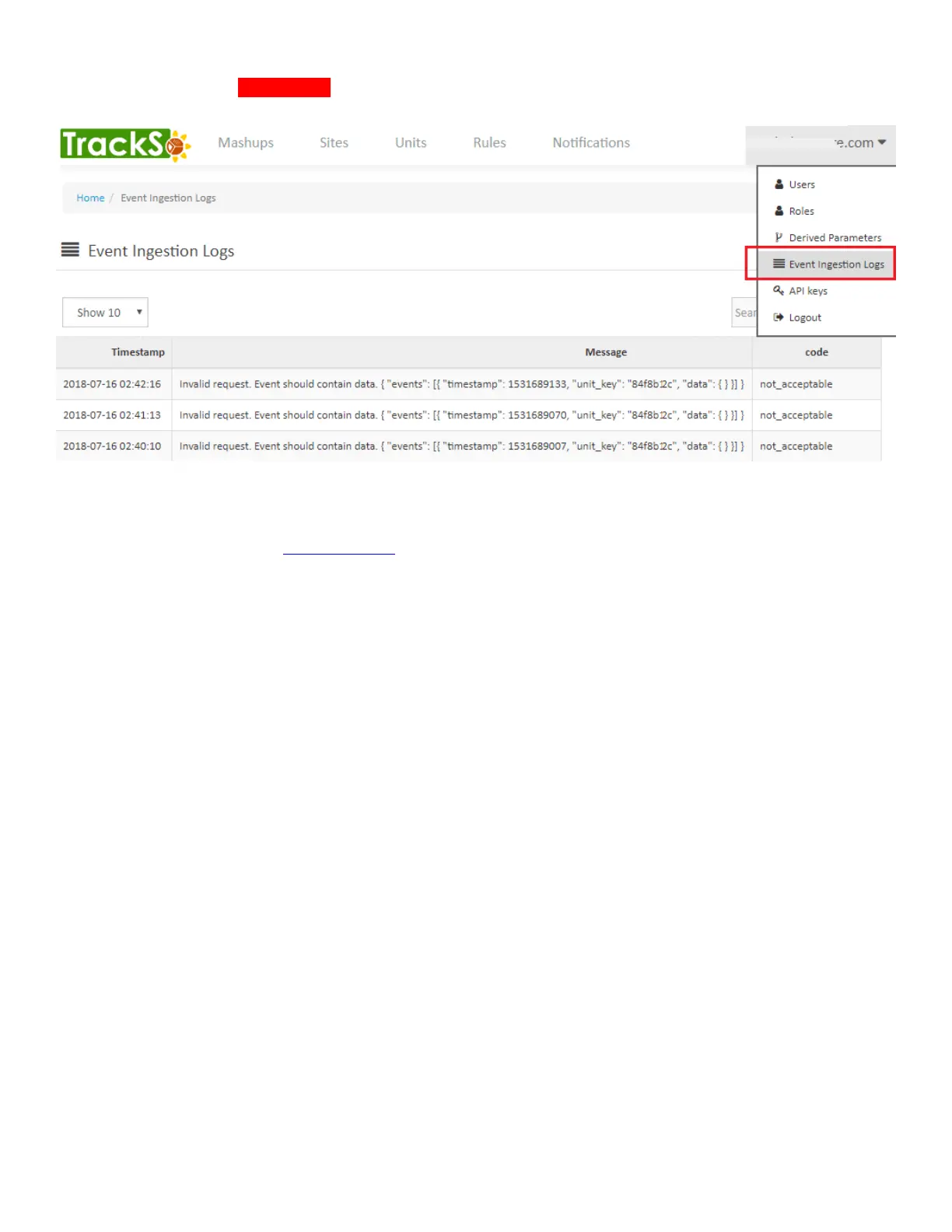952x1232 pixels.
Task: Click the API keys key icon
Action: point(779,290)
